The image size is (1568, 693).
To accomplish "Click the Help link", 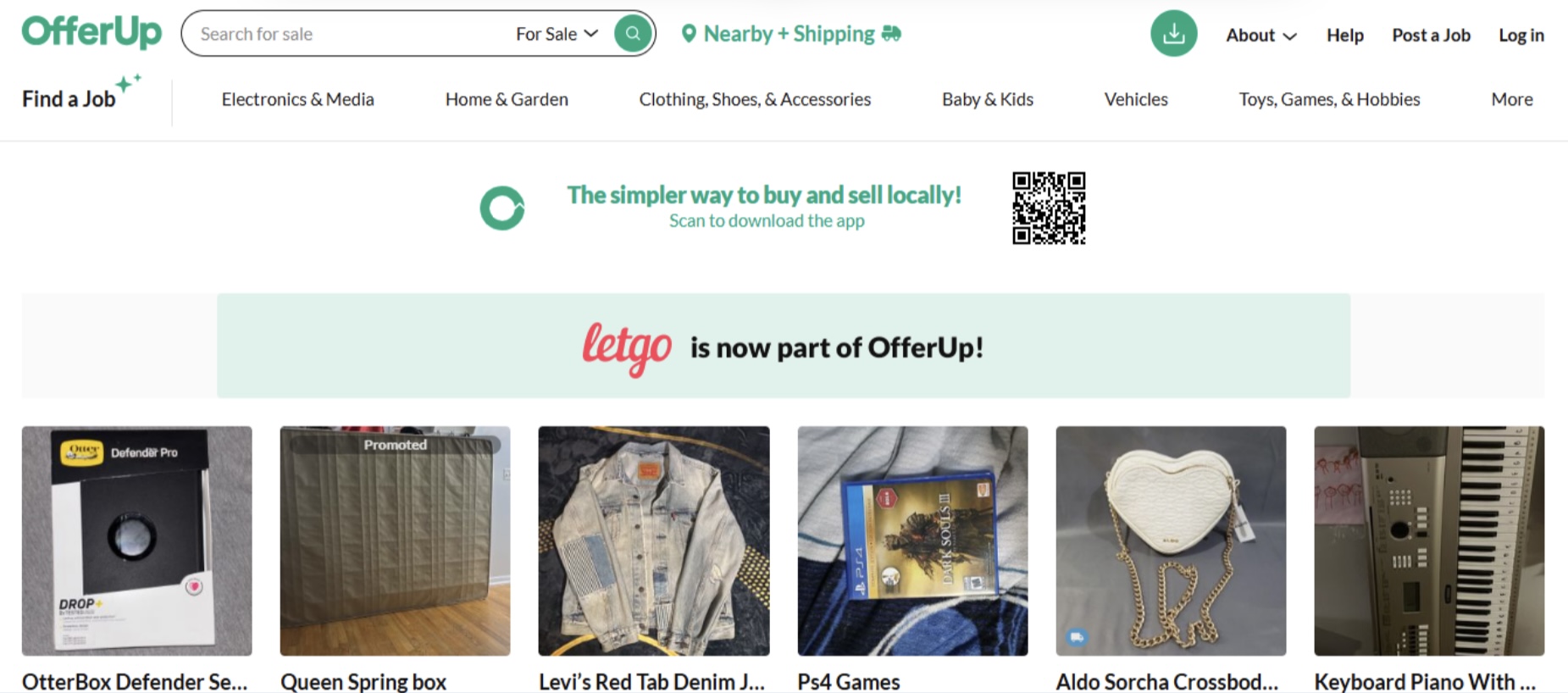I will click(x=1344, y=36).
